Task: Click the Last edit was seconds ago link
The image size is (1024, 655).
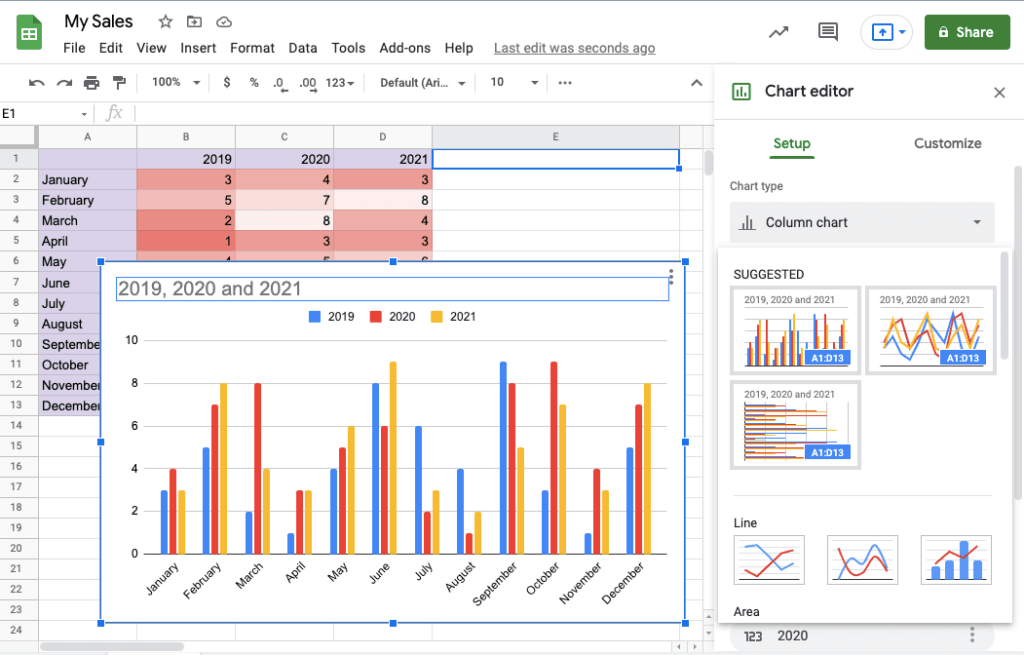Action: pos(574,47)
